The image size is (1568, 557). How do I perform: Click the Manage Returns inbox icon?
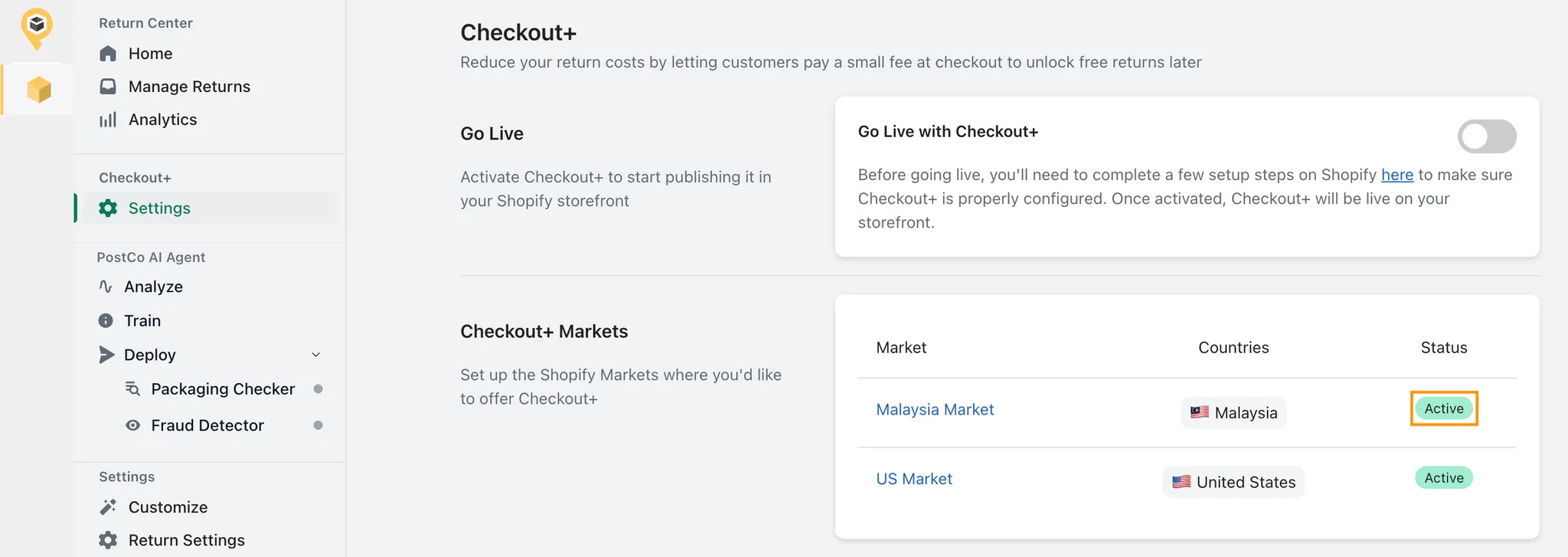pyautogui.click(x=108, y=87)
